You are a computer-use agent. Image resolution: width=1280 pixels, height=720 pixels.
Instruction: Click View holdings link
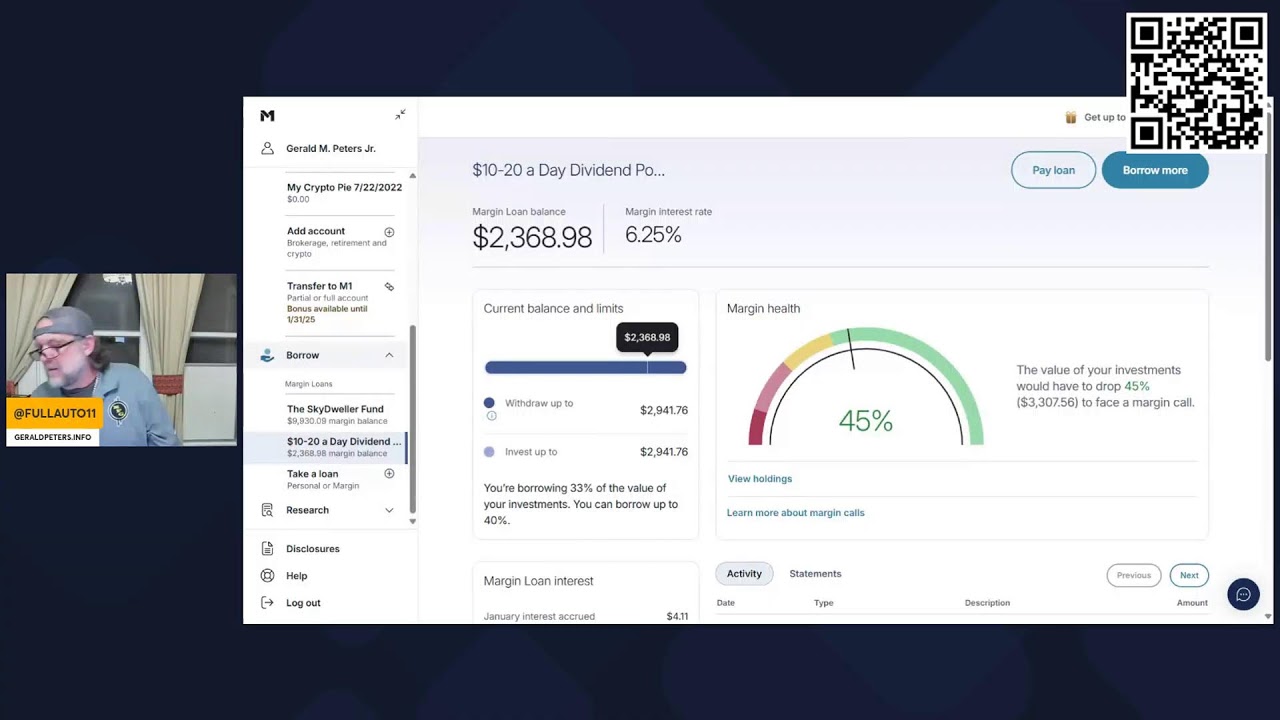(760, 479)
